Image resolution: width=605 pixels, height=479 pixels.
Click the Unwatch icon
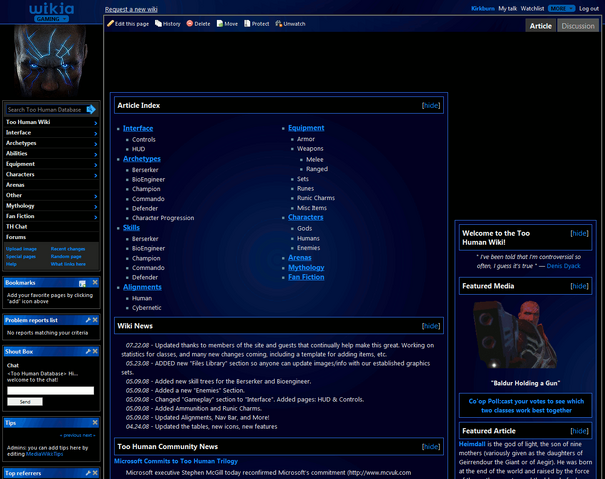tap(279, 24)
